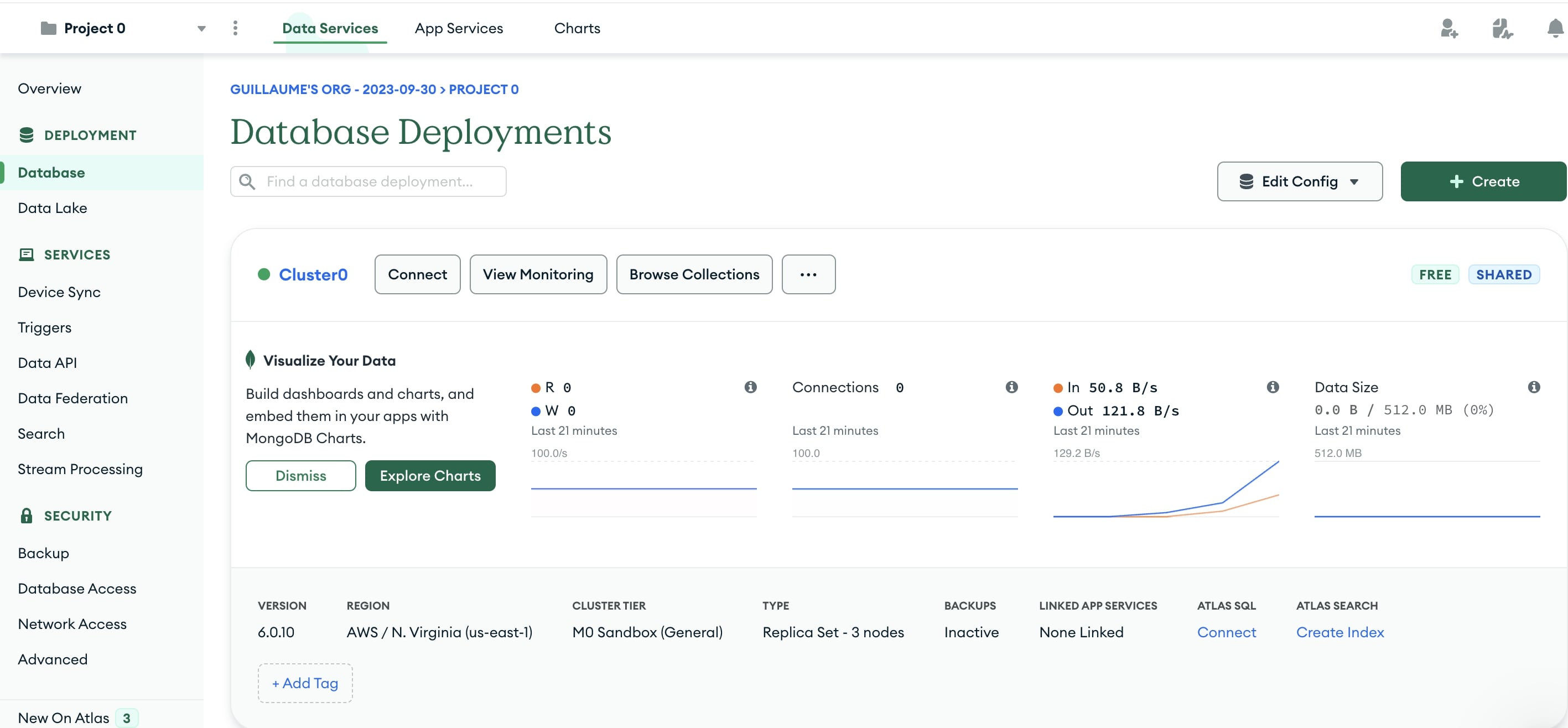Click the Security lock icon in sidebar
1568x728 pixels.
[27, 515]
